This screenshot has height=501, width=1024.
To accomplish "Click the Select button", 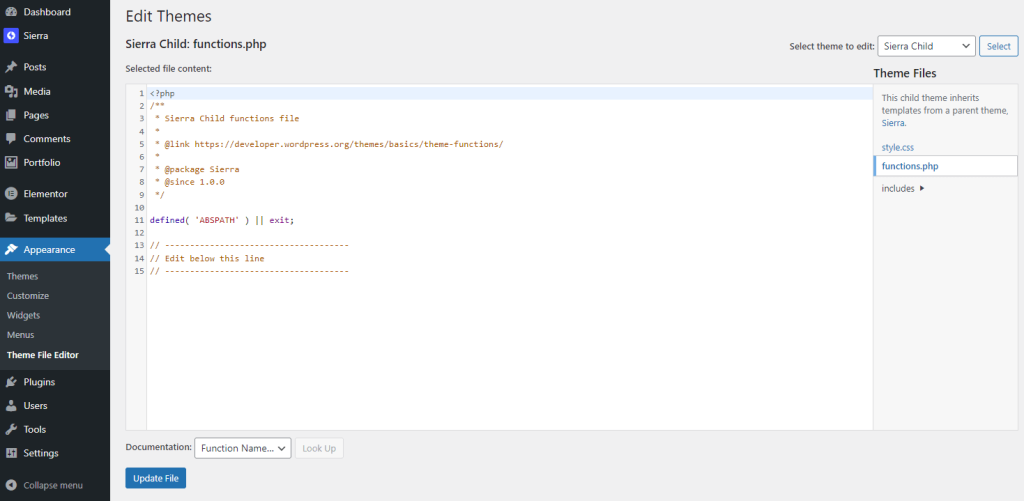I will point(999,46).
